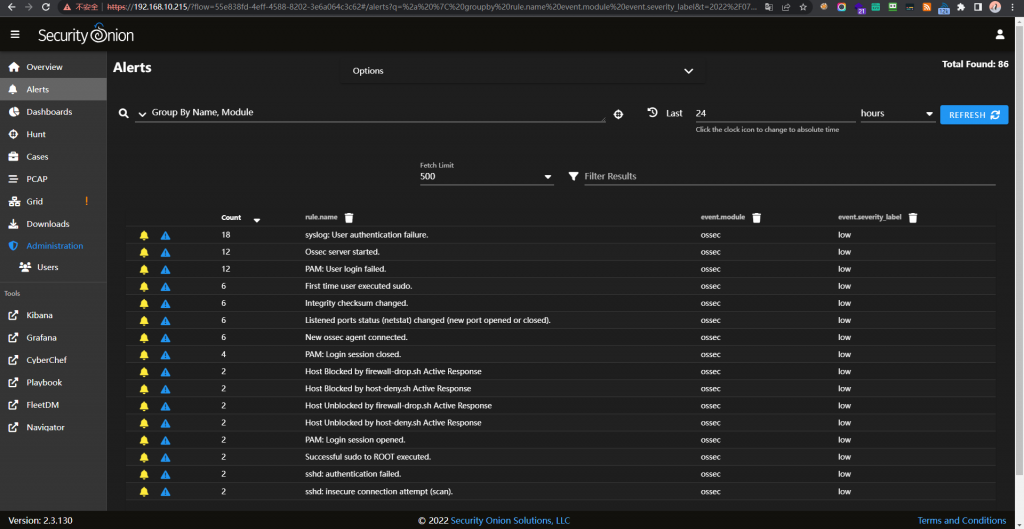Click the Filter Results input field
Viewport: 1024px width, 529px height.
point(790,176)
